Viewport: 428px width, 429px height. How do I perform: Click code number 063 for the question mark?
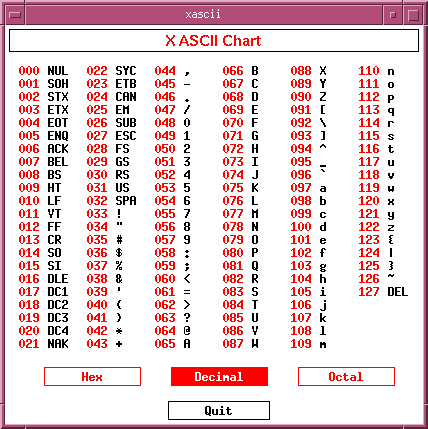tap(165, 318)
